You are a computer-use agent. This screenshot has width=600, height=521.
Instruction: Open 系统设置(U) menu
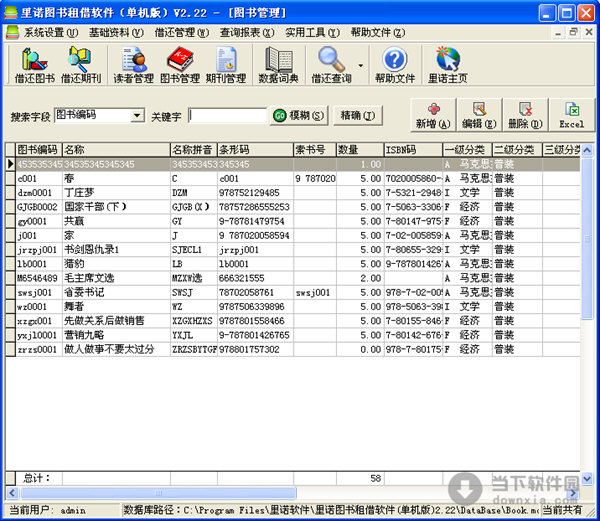click(51, 33)
